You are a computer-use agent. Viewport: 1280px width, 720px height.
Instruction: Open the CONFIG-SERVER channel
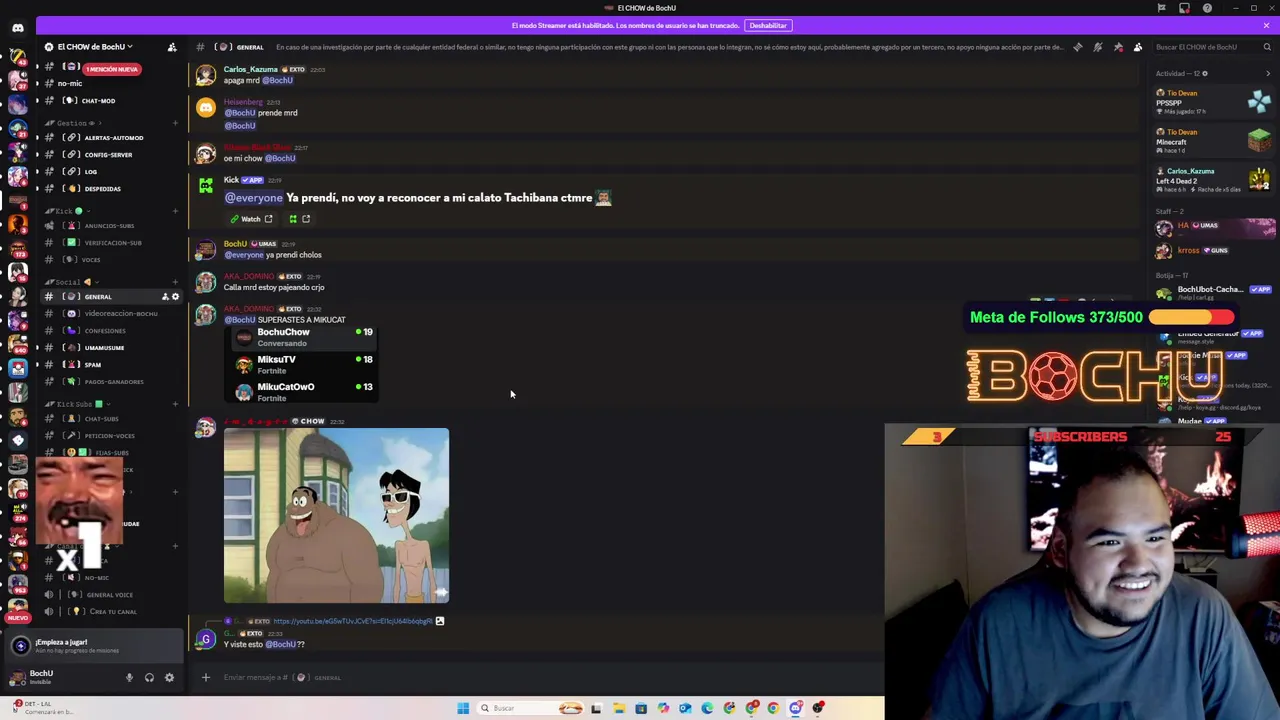[x=110, y=155]
